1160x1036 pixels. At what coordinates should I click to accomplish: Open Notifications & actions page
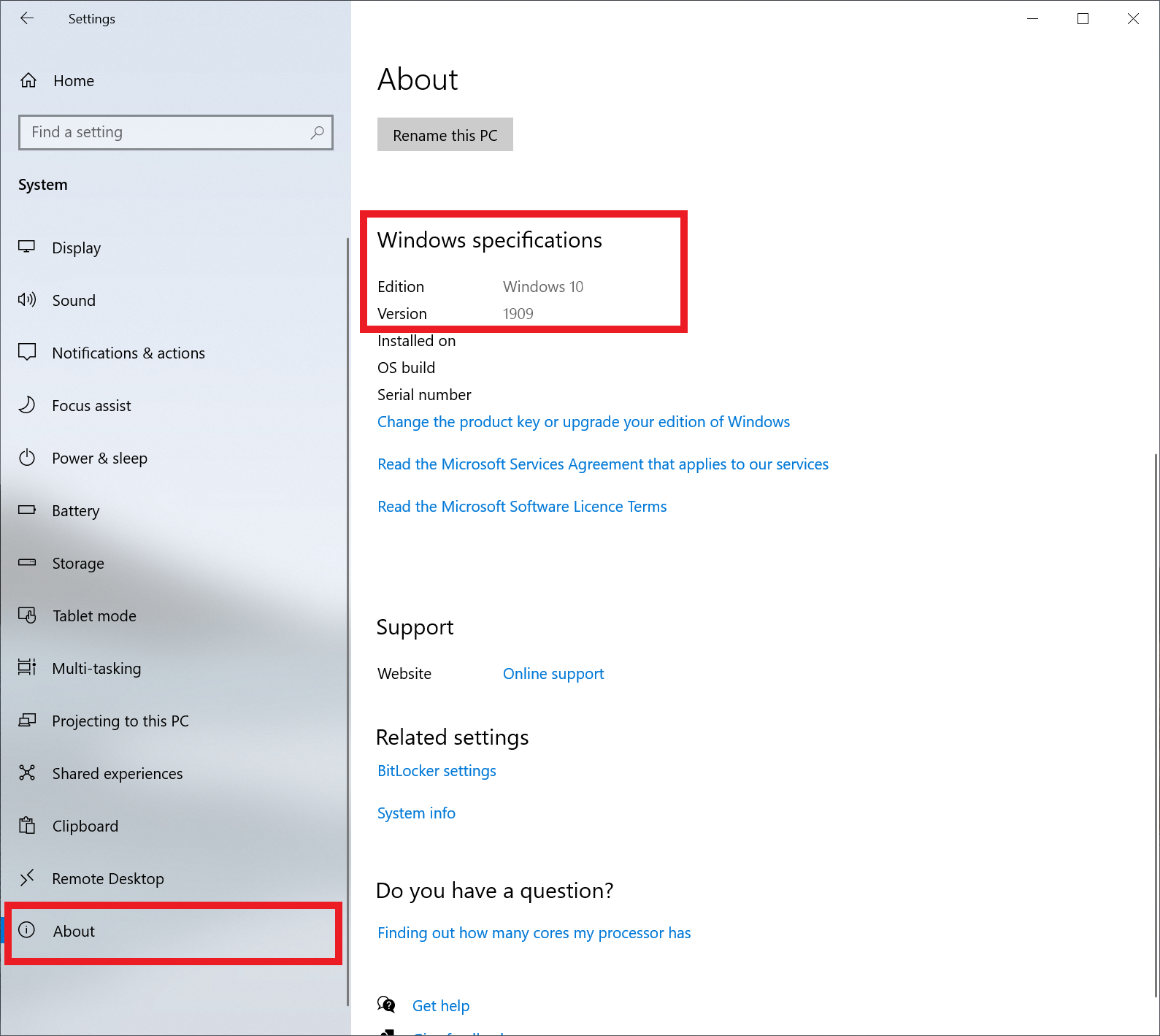point(174,353)
